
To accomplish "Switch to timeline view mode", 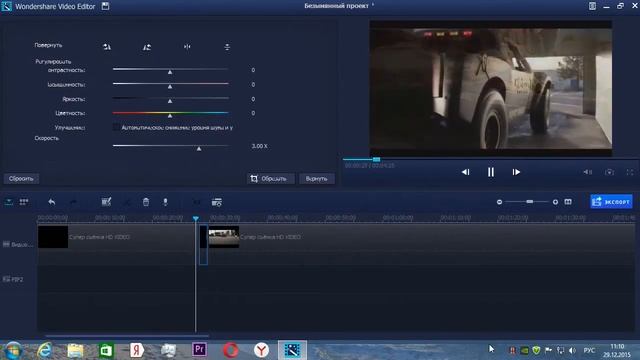I will [x=9, y=202].
